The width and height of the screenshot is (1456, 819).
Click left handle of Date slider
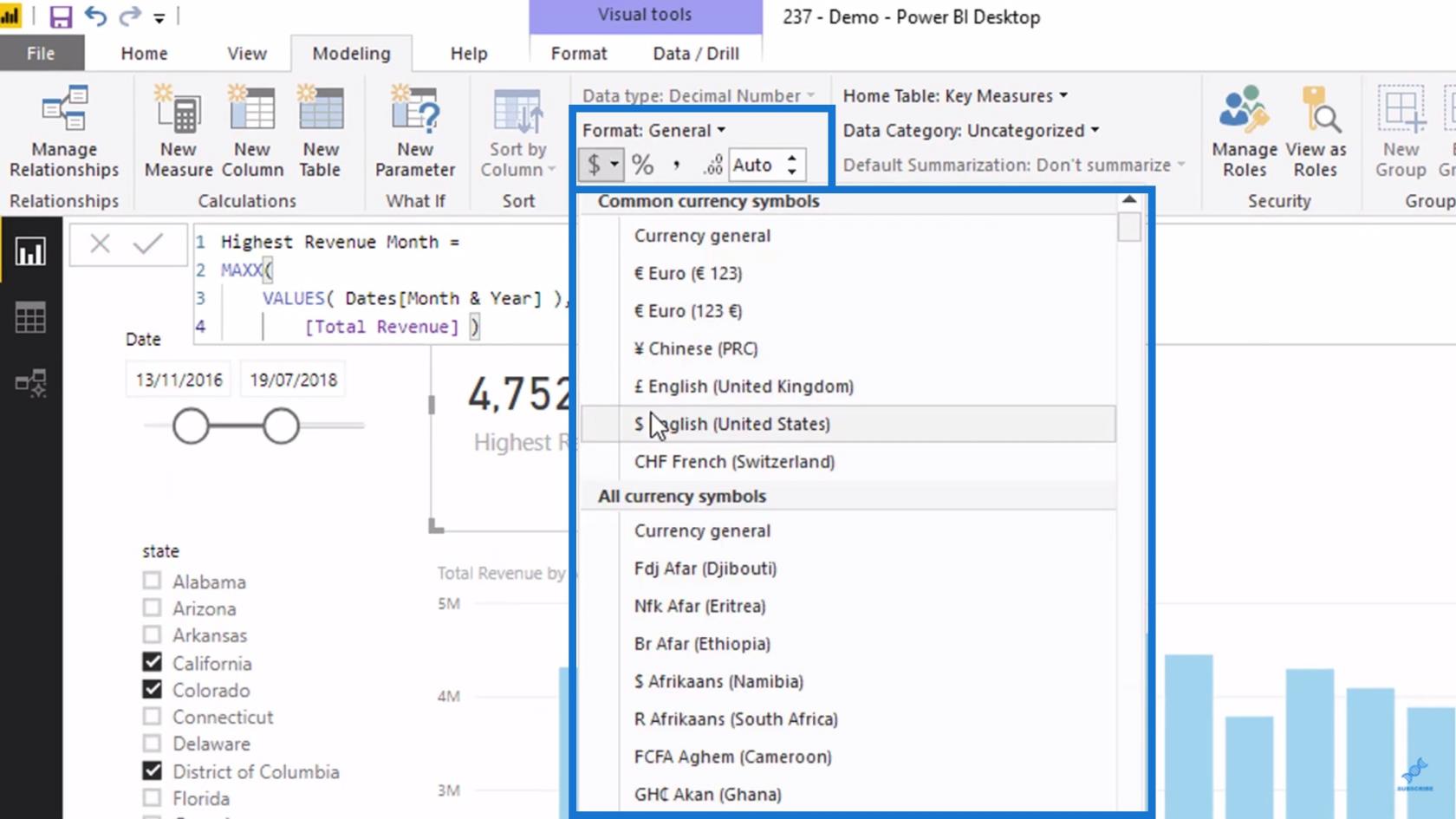(191, 426)
